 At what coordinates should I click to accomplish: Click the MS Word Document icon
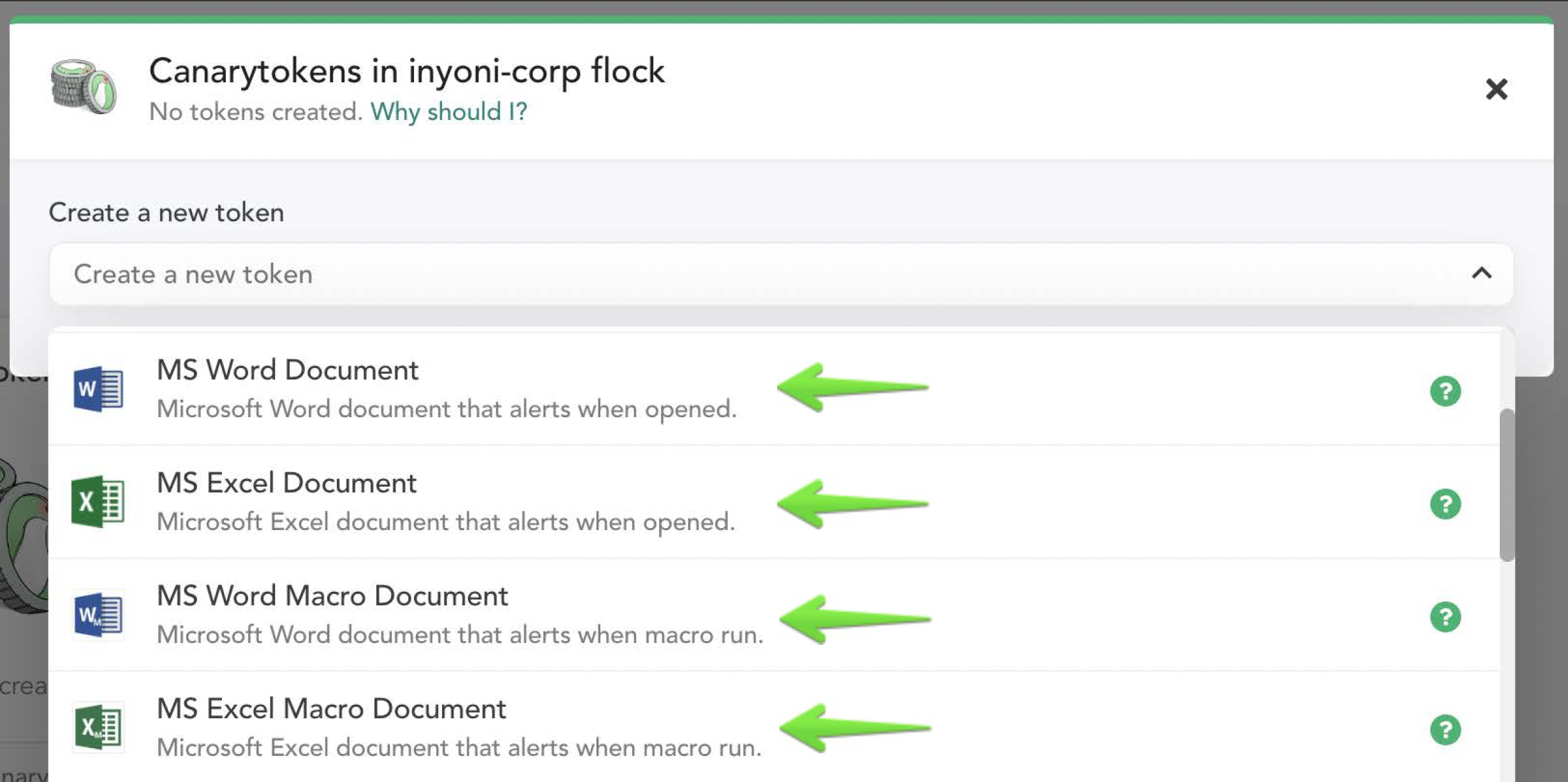click(x=98, y=389)
